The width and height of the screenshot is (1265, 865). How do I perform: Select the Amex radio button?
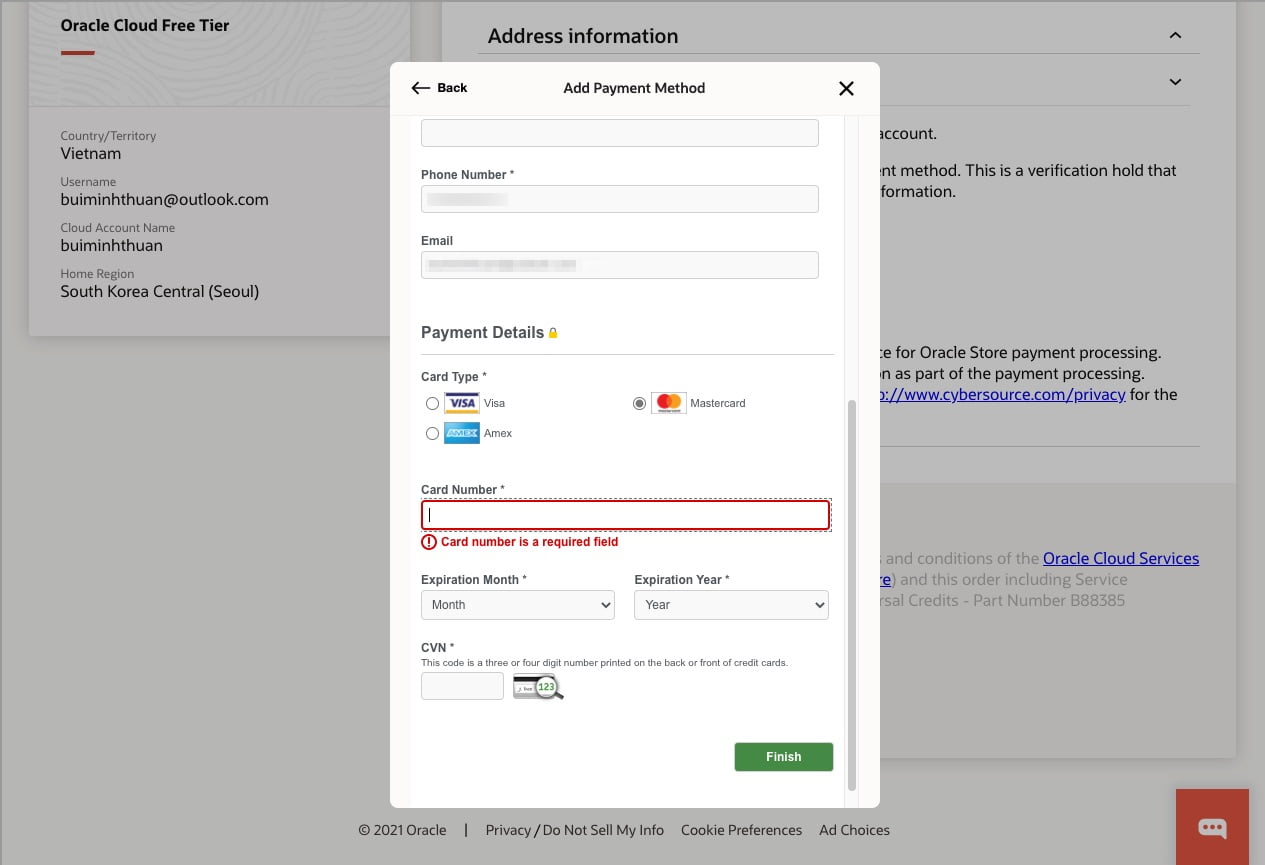pyautogui.click(x=432, y=434)
